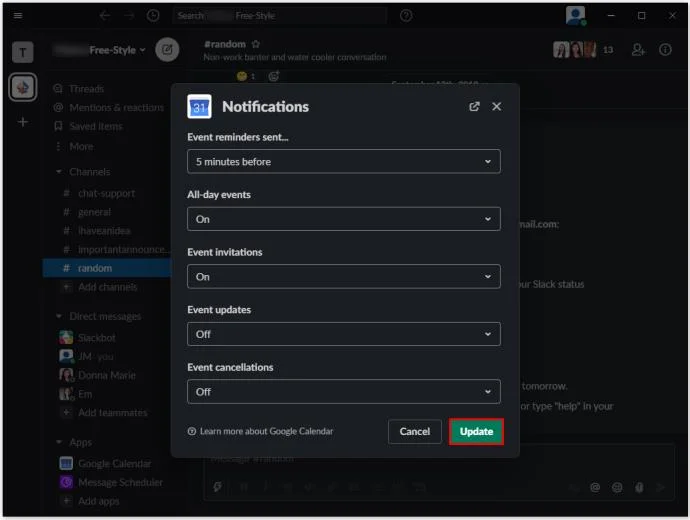Click the Google Calendar 31 icon

(199, 106)
